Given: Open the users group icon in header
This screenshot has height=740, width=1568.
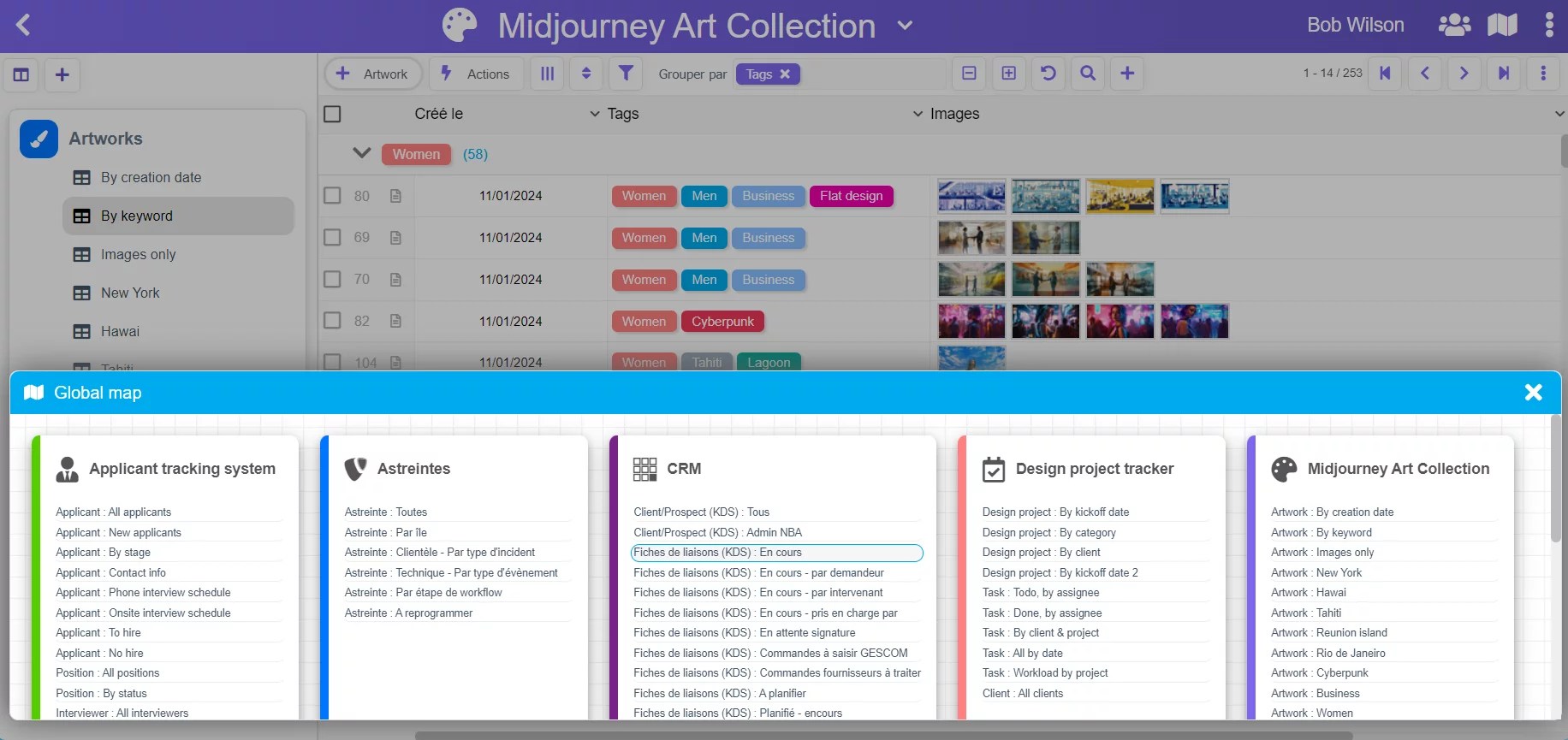Looking at the screenshot, I should click(x=1454, y=25).
